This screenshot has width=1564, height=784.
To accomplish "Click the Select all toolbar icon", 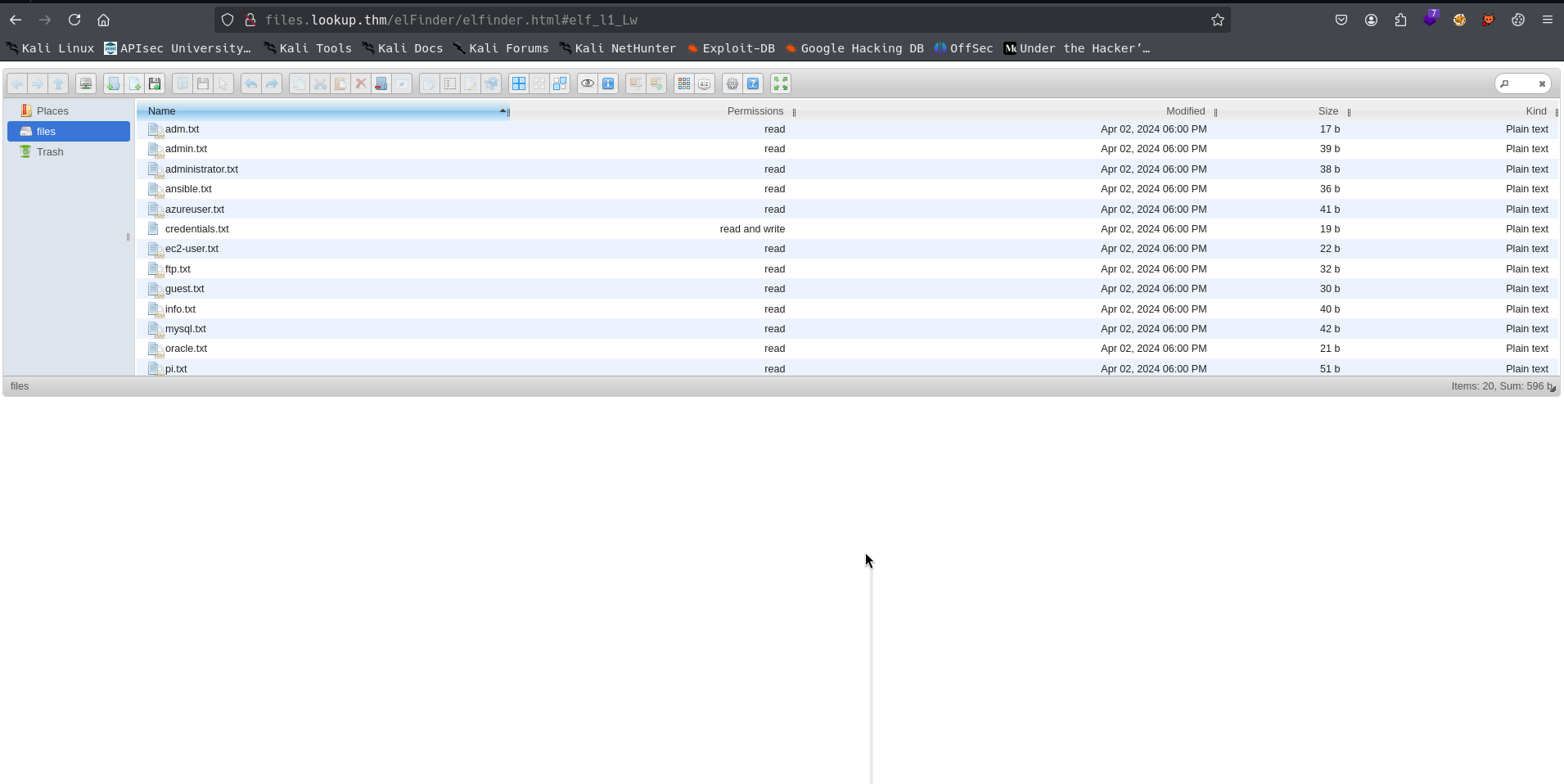I will pyautogui.click(x=519, y=83).
